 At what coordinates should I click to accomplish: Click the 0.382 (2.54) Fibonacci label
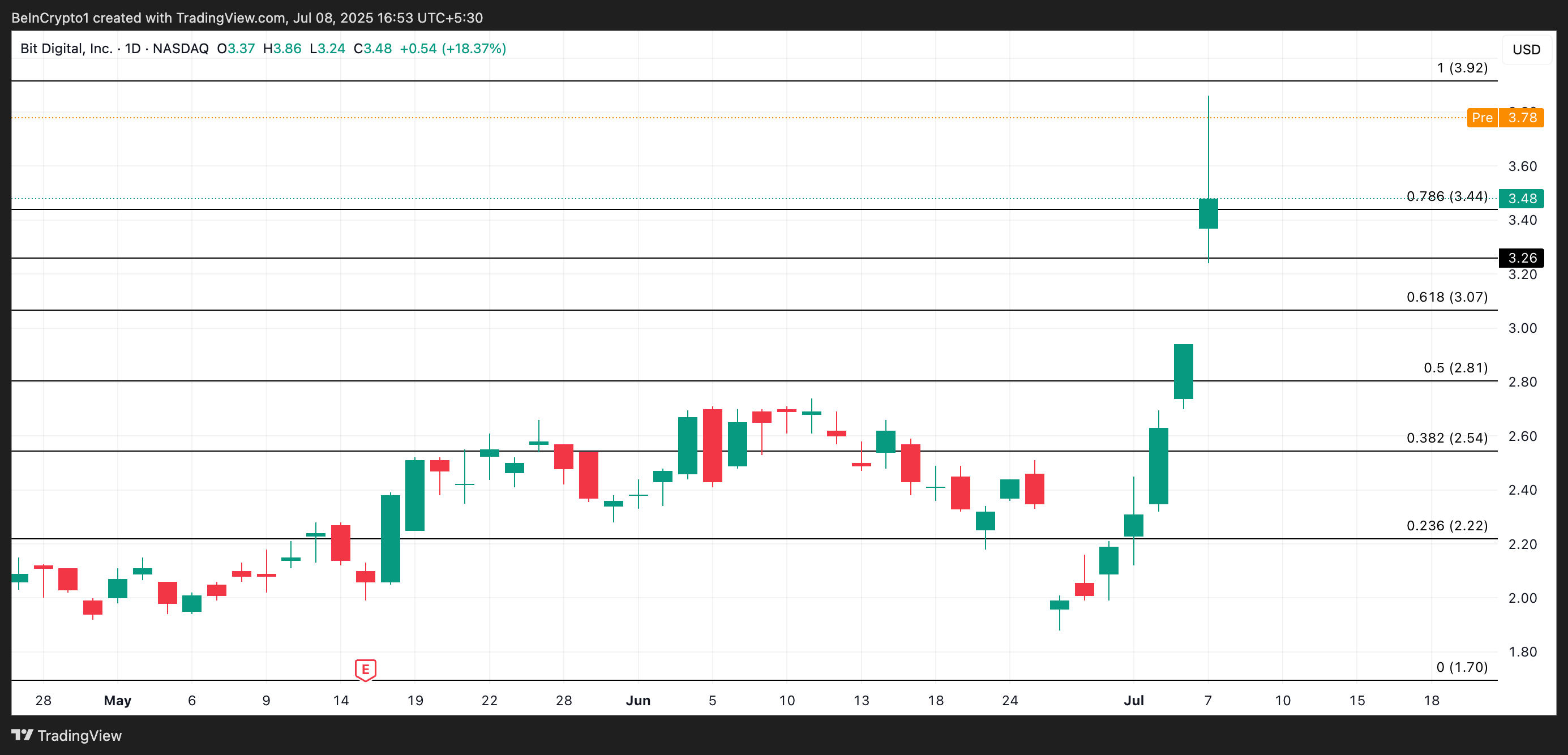1446,438
